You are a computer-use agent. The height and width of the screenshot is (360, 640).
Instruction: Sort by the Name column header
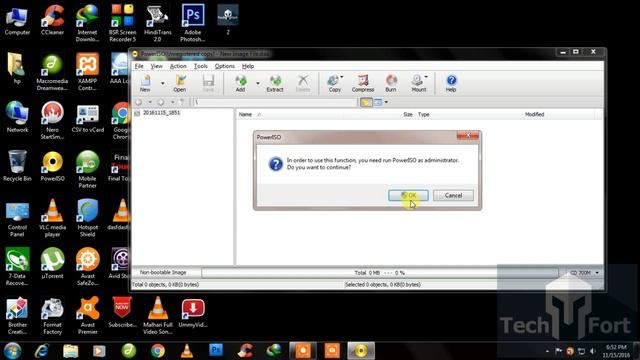(x=245, y=115)
